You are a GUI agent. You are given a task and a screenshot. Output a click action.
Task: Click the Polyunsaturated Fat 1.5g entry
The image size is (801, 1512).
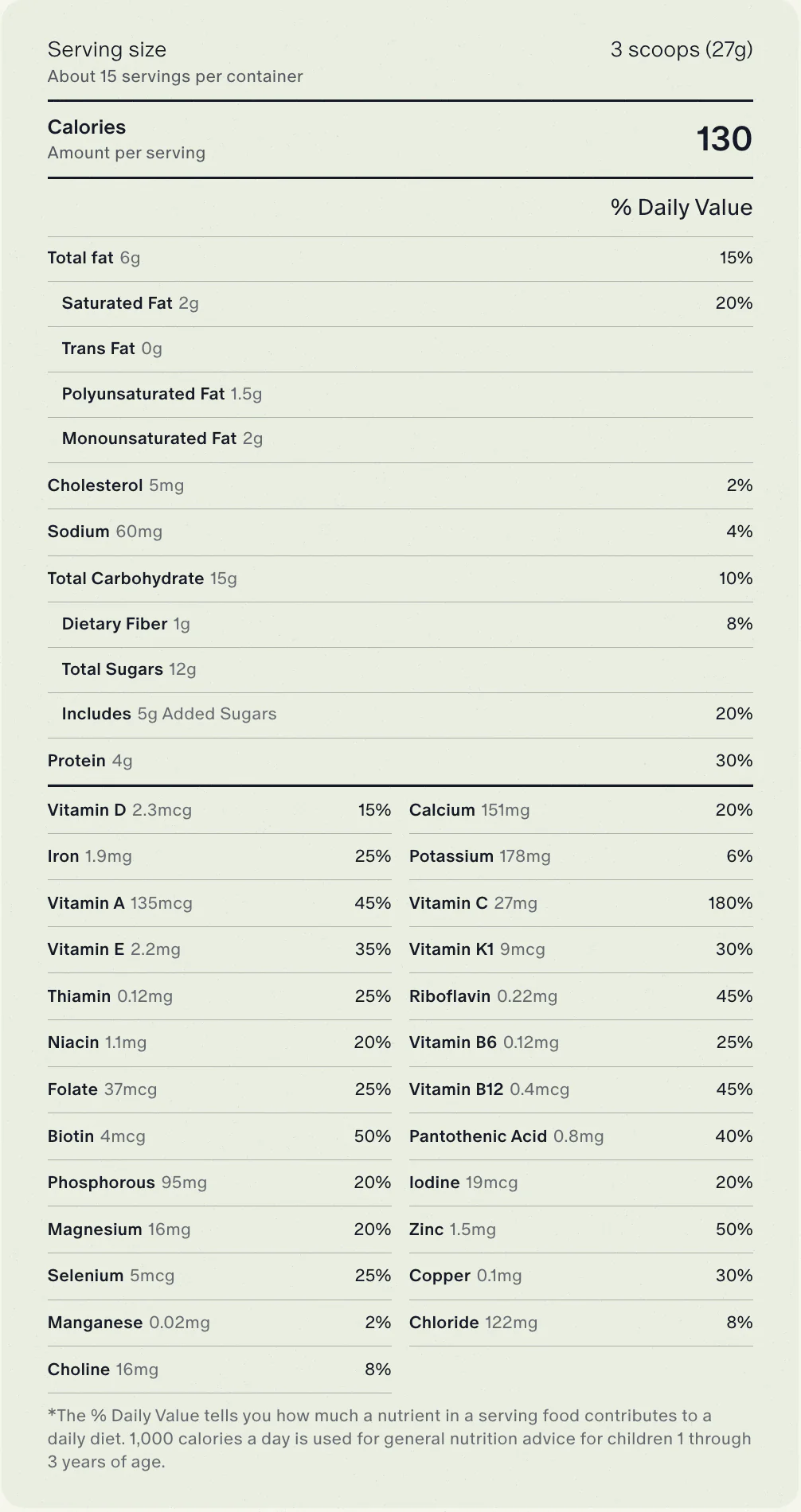point(162,394)
